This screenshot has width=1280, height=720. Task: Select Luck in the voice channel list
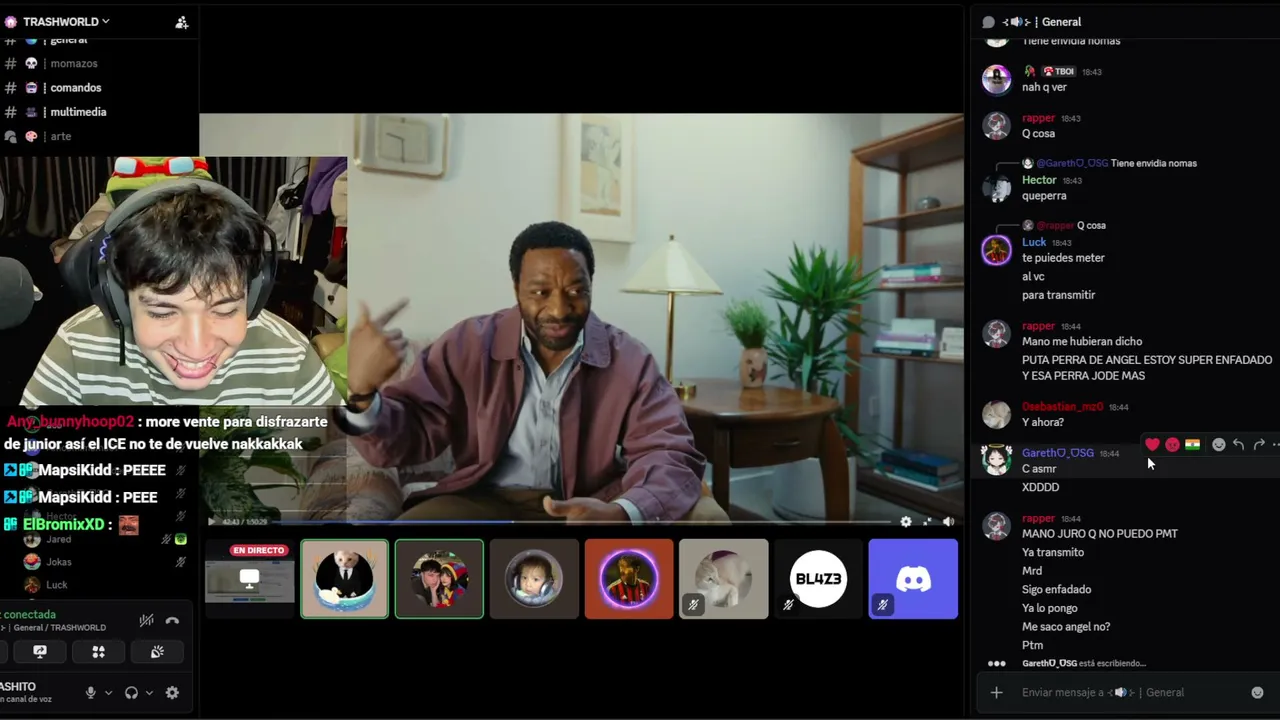click(57, 585)
